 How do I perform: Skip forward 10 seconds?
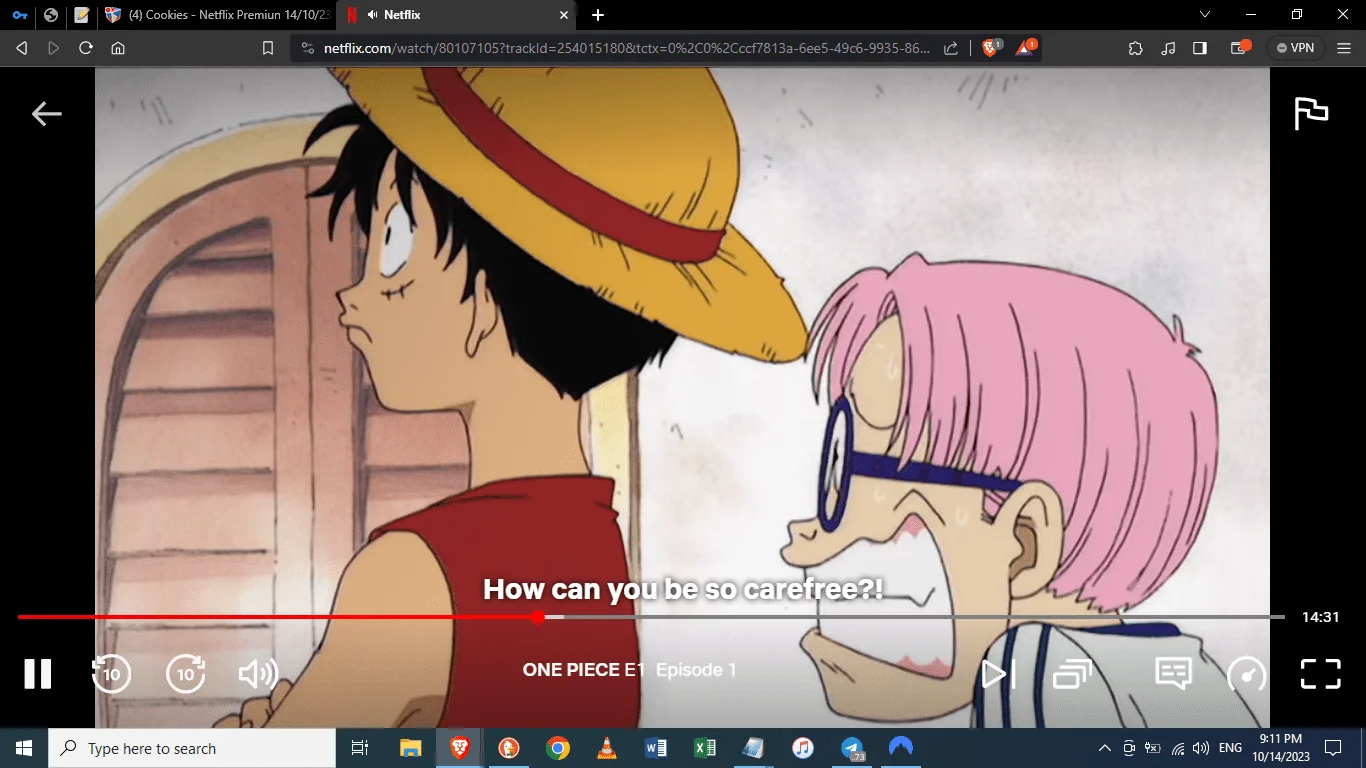pyautogui.click(x=185, y=673)
